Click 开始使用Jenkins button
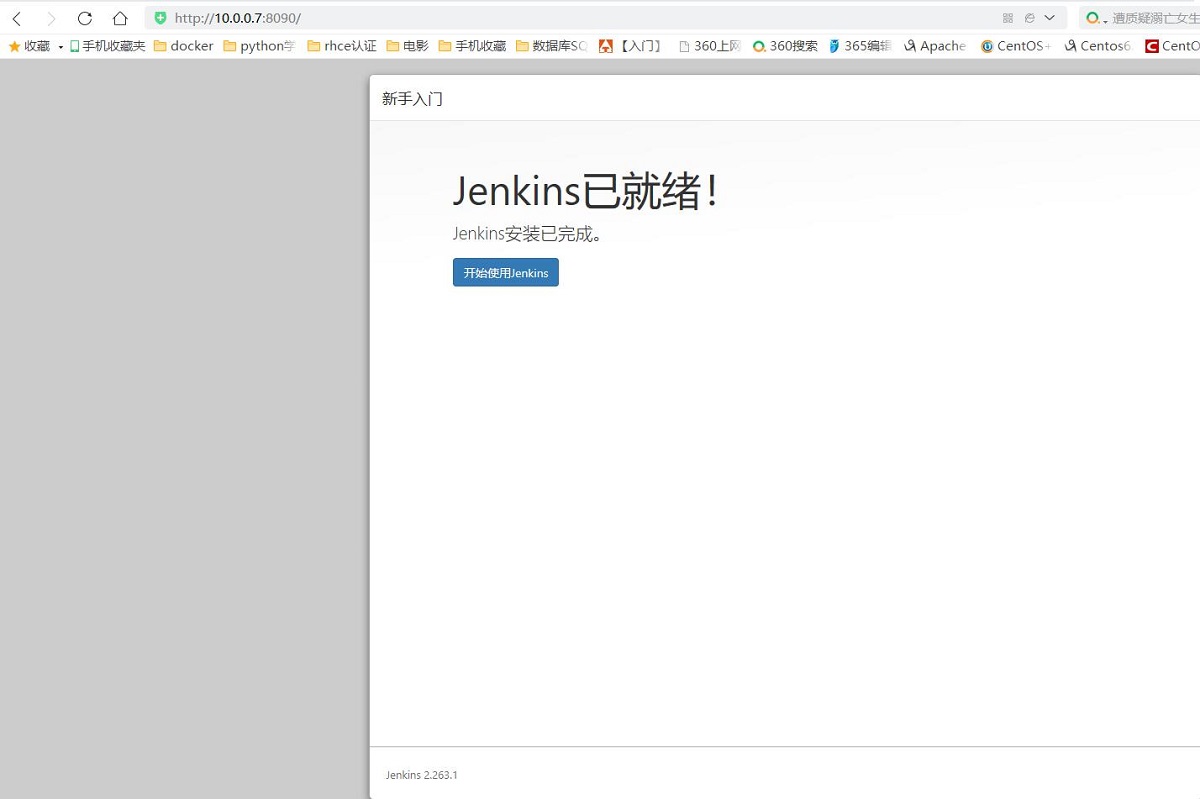This screenshot has width=1200, height=799. click(x=506, y=273)
